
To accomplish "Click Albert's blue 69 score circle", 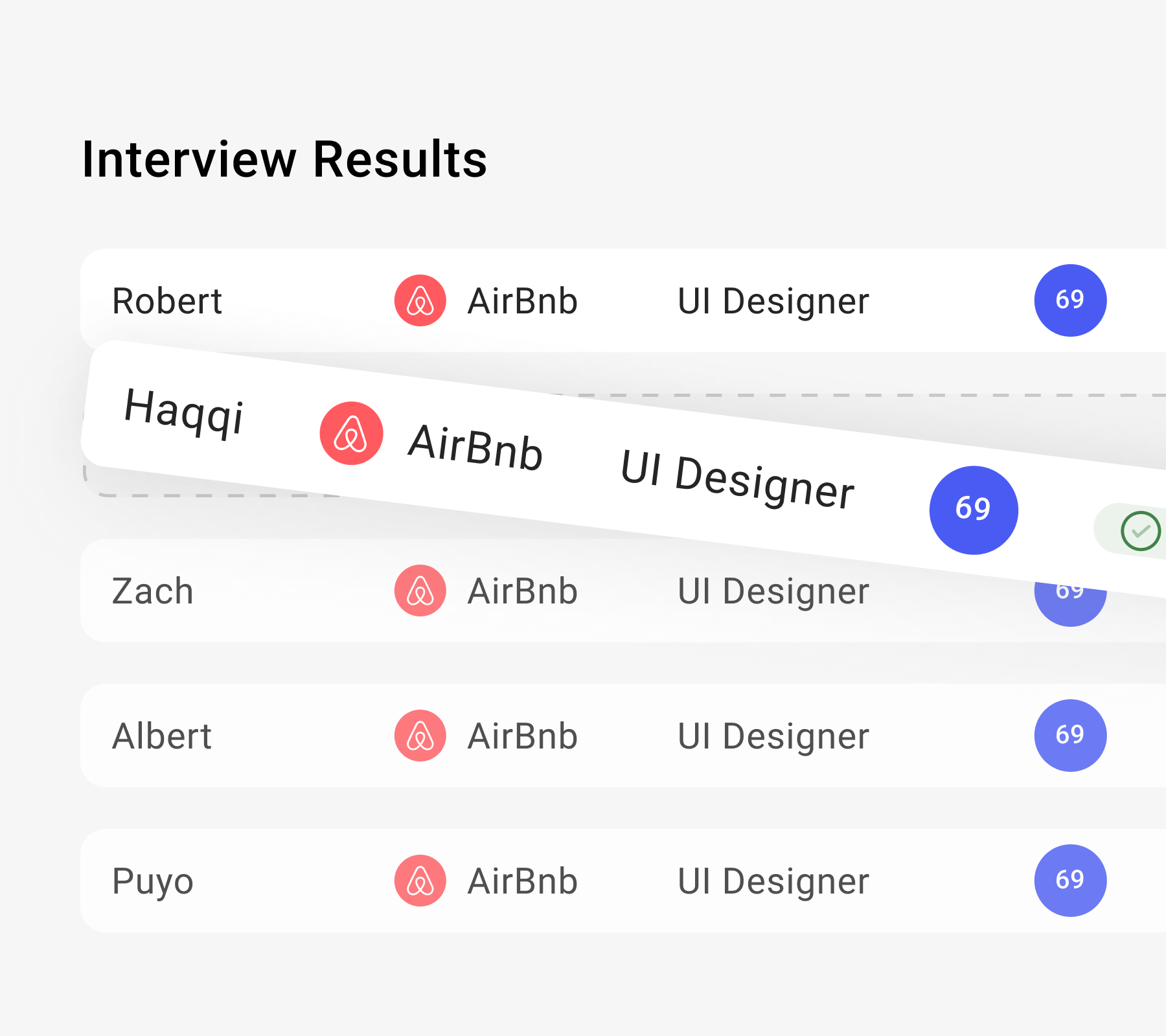I will coord(1070,736).
